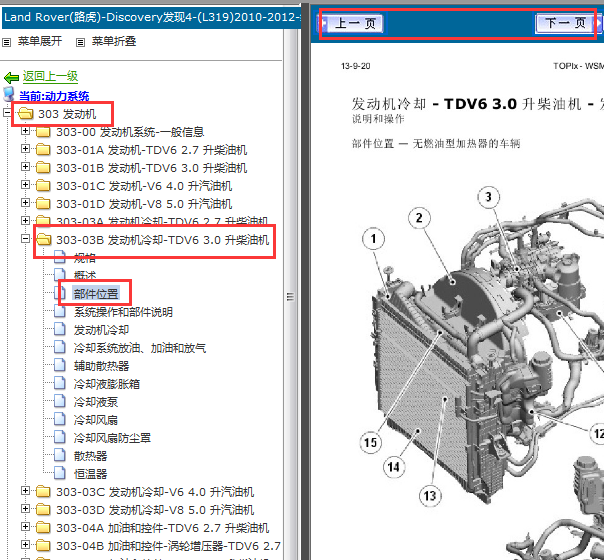Viewport: 604px width, 560px height.
Task: Click folder icon of 303-01B 发动机-TDV6 3.0
Action: pyautogui.click(x=43, y=168)
